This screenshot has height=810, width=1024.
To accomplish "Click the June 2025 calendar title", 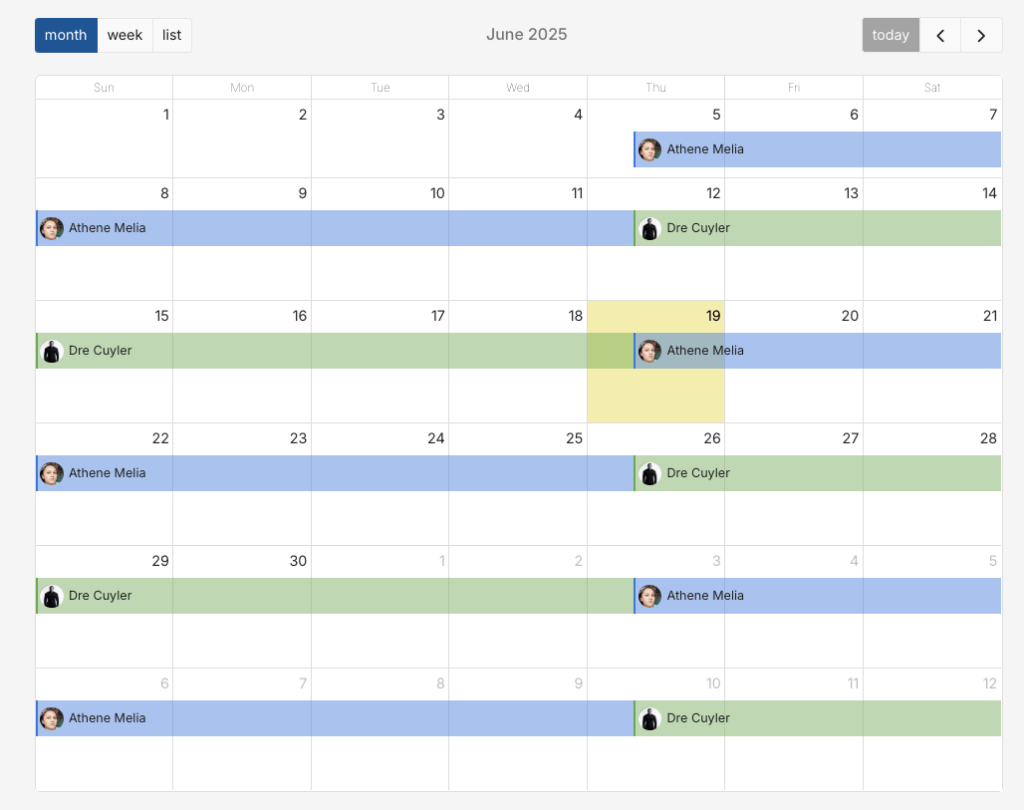I will click(526, 34).
